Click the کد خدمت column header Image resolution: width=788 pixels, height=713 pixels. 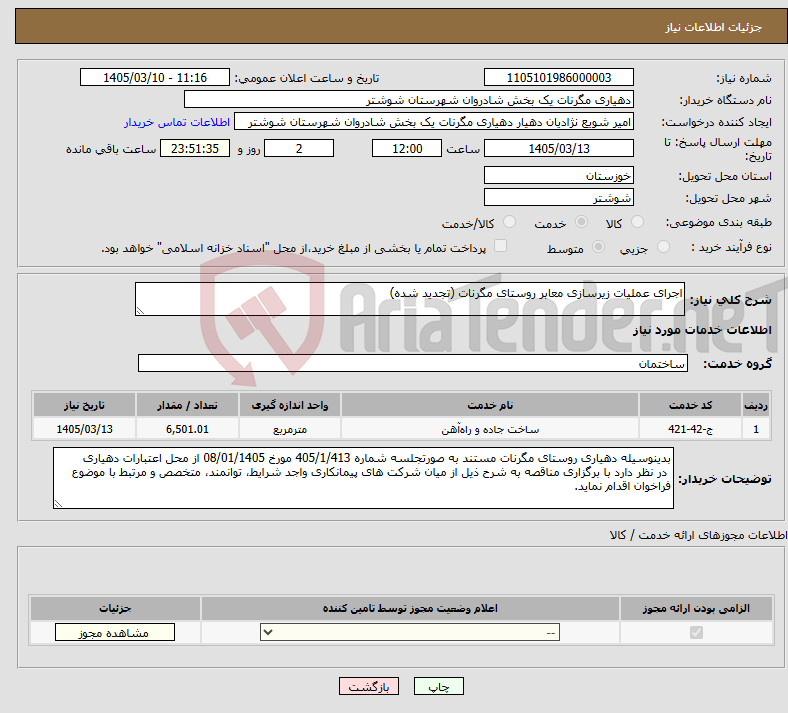pos(691,405)
